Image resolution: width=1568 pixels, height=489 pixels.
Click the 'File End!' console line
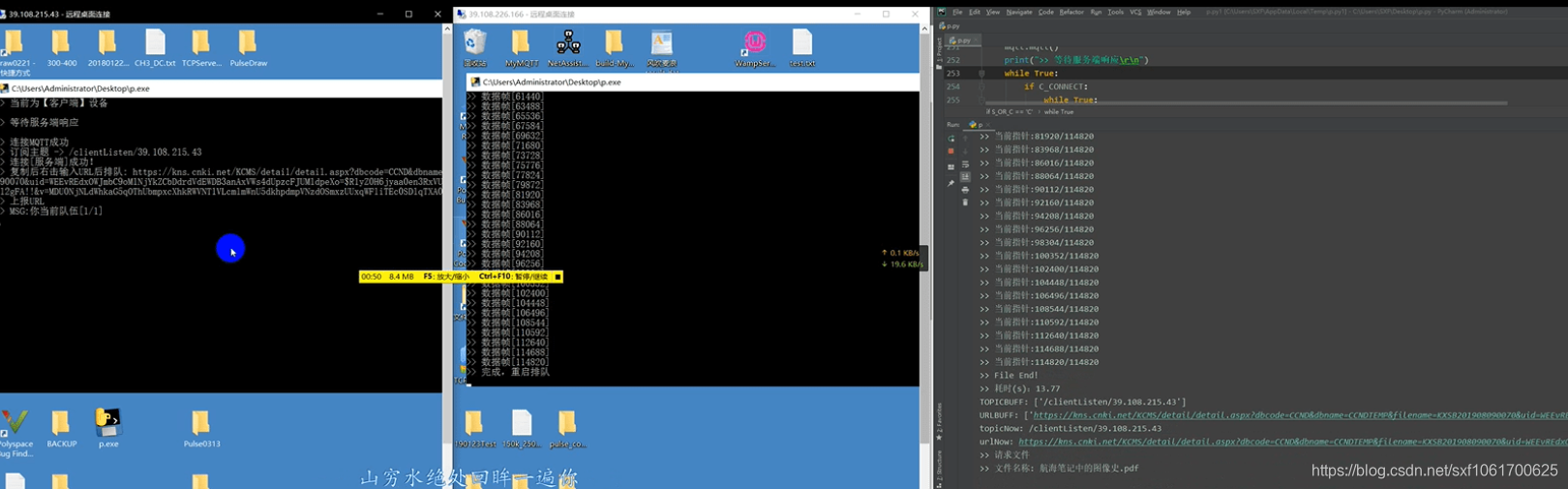click(x=1009, y=375)
